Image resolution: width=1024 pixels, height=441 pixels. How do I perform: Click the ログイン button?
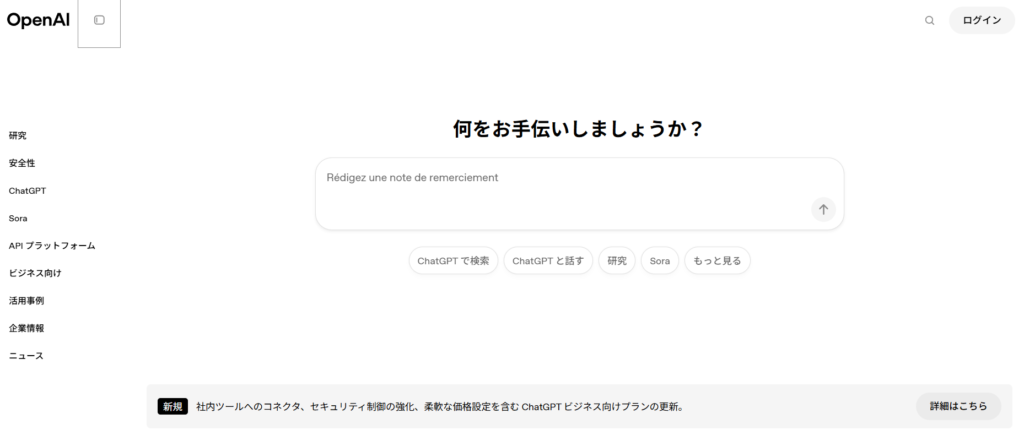coord(982,20)
